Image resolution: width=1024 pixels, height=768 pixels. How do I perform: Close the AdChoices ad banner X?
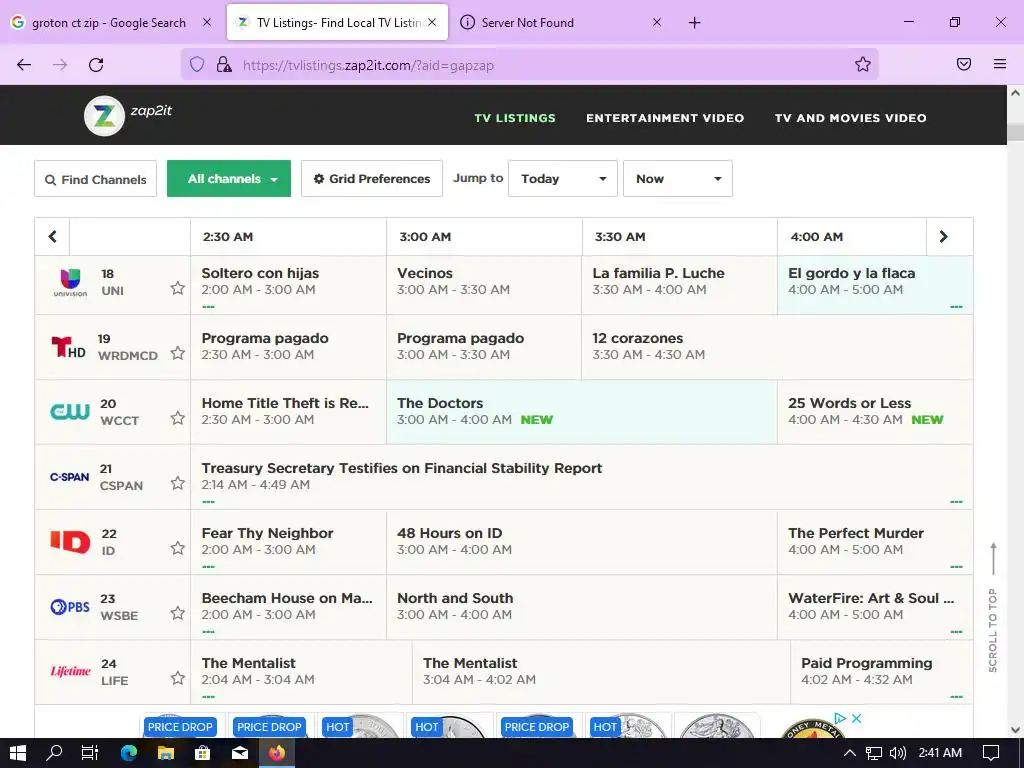[x=857, y=718]
